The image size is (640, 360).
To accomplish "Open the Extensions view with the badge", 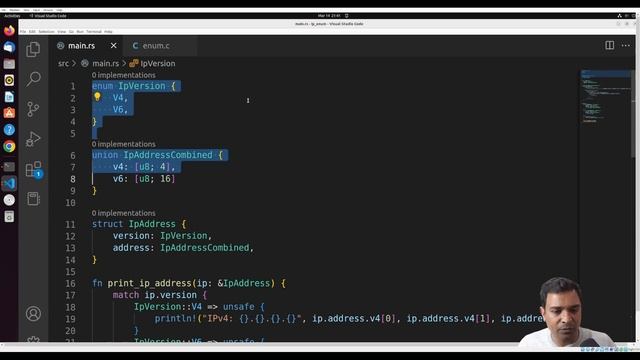I will click(33, 169).
